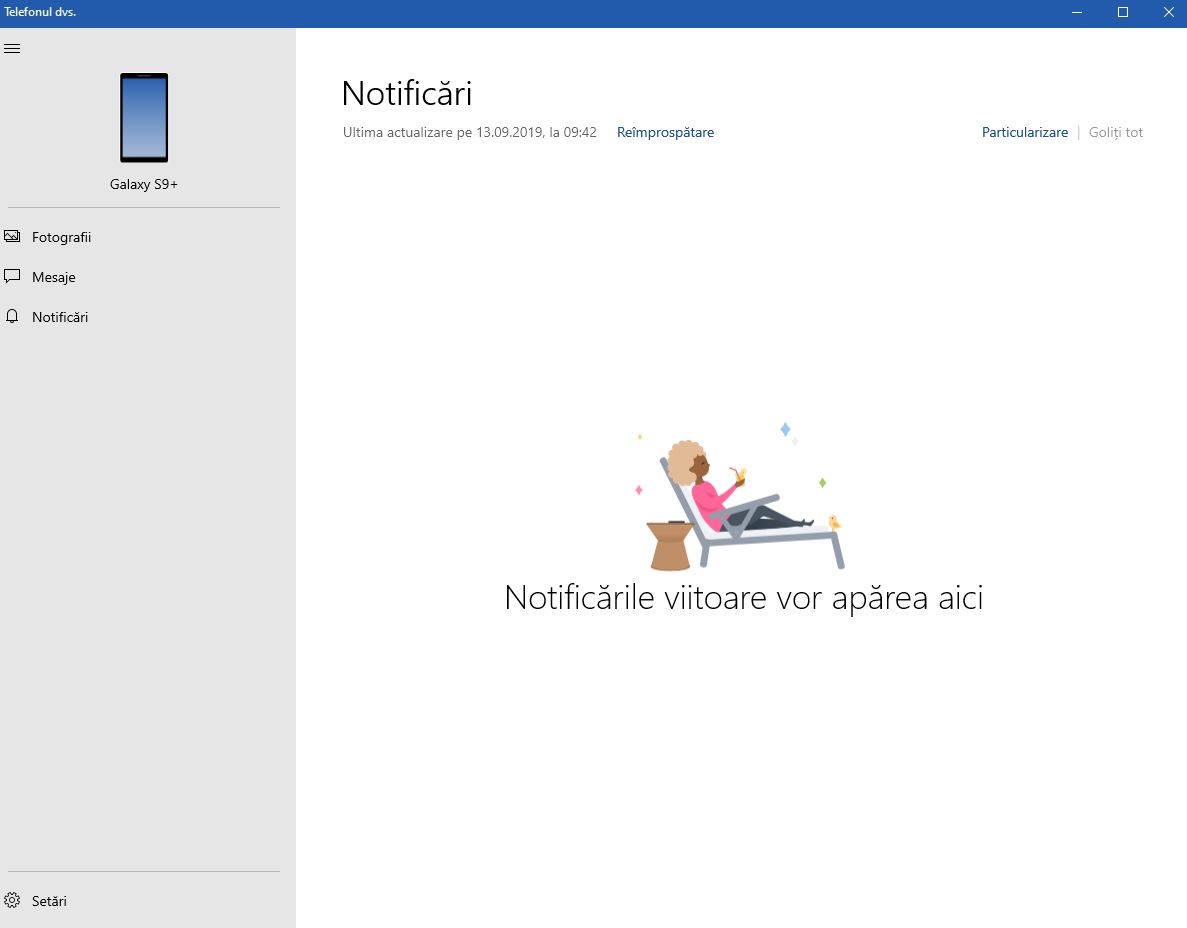The height and width of the screenshot is (928, 1187).
Task: Click the Notificări bell icon
Action: pyautogui.click(x=12, y=316)
